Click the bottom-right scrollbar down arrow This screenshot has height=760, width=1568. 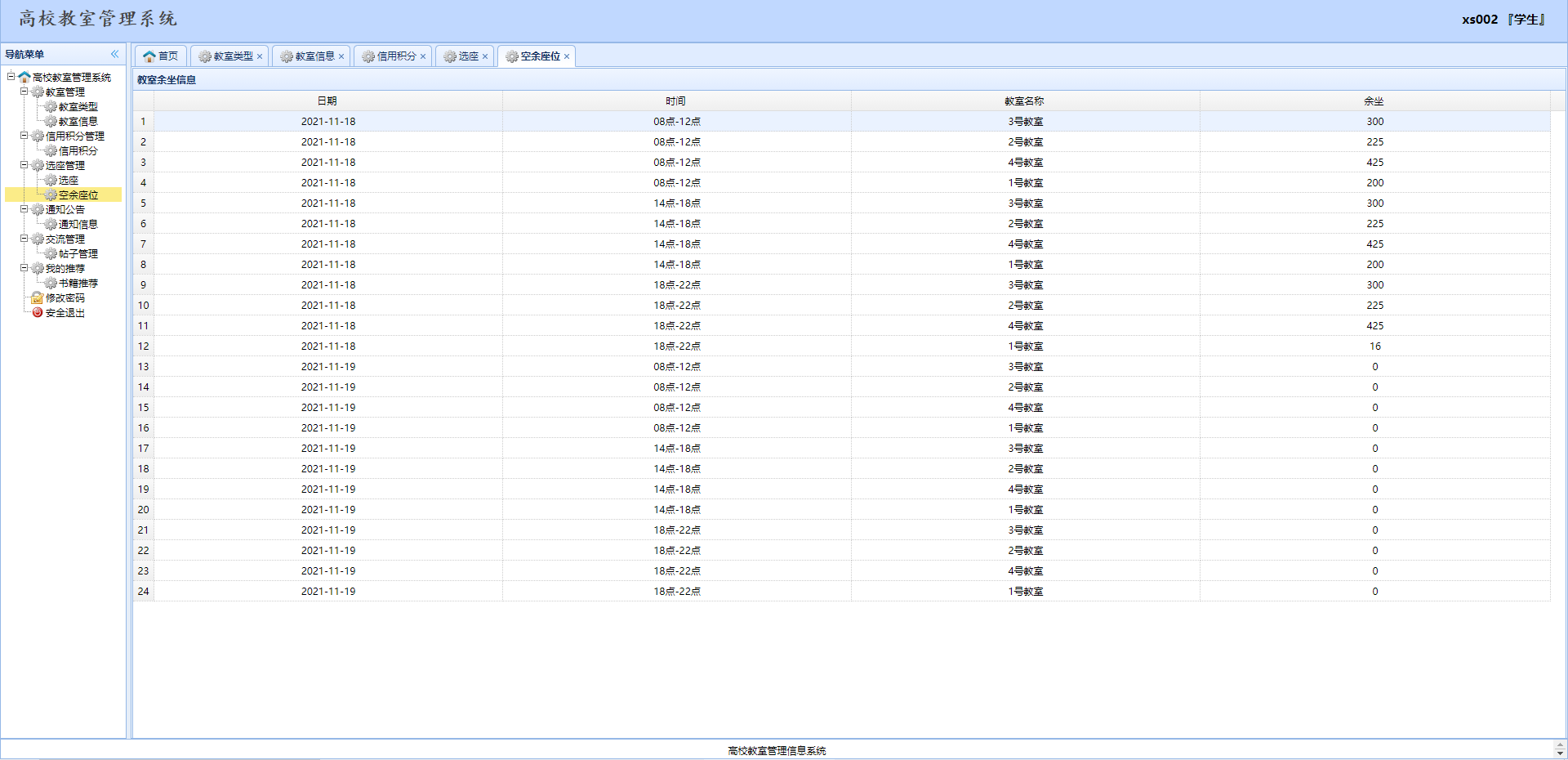click(x=1560, y=753)
